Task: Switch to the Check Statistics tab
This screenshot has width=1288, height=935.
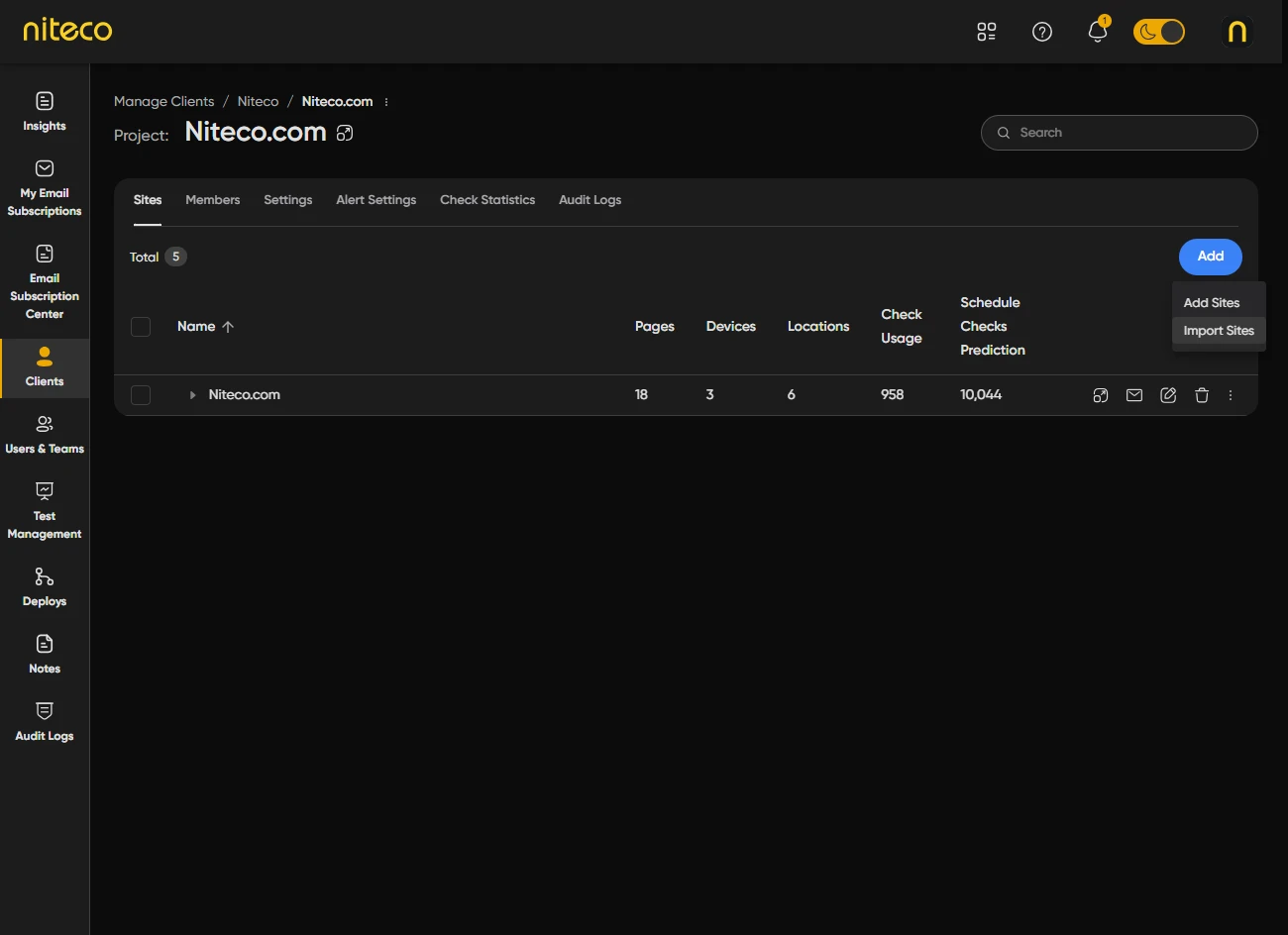Action: [x=487, y=200]
